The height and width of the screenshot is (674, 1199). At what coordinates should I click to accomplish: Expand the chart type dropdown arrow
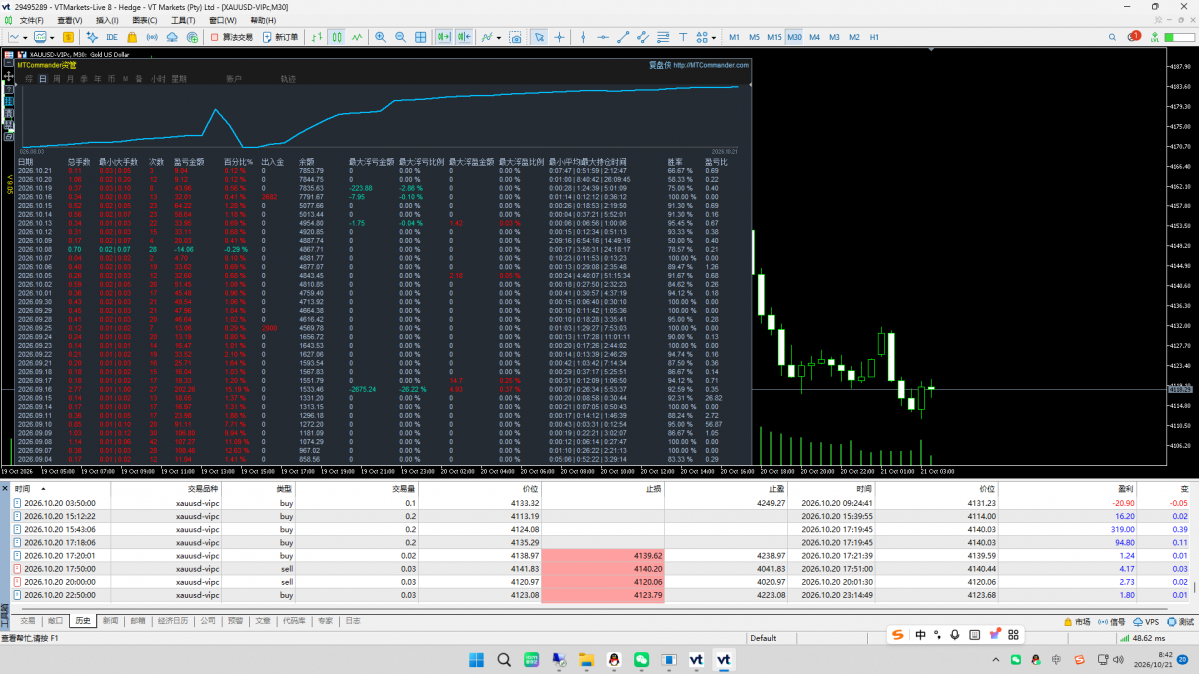click(25, 37)
